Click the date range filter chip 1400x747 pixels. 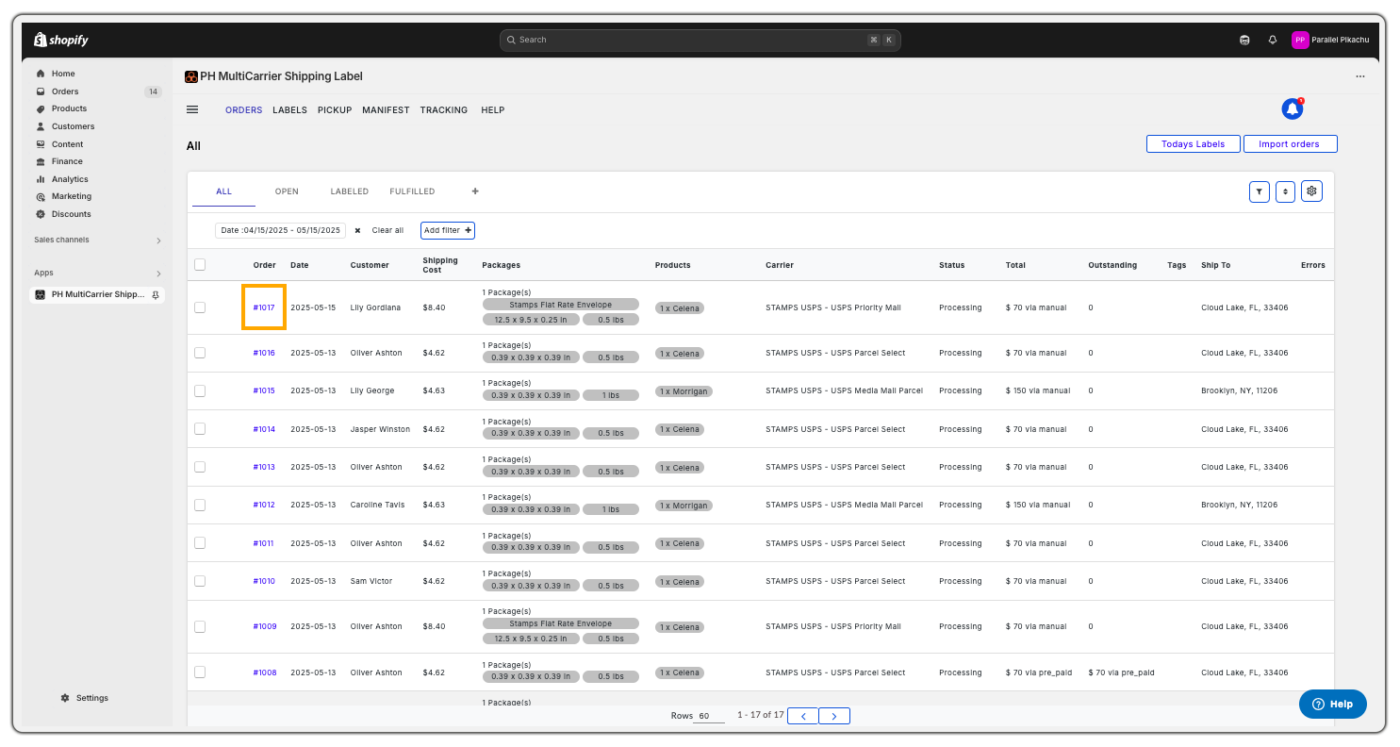click(280, 230)
